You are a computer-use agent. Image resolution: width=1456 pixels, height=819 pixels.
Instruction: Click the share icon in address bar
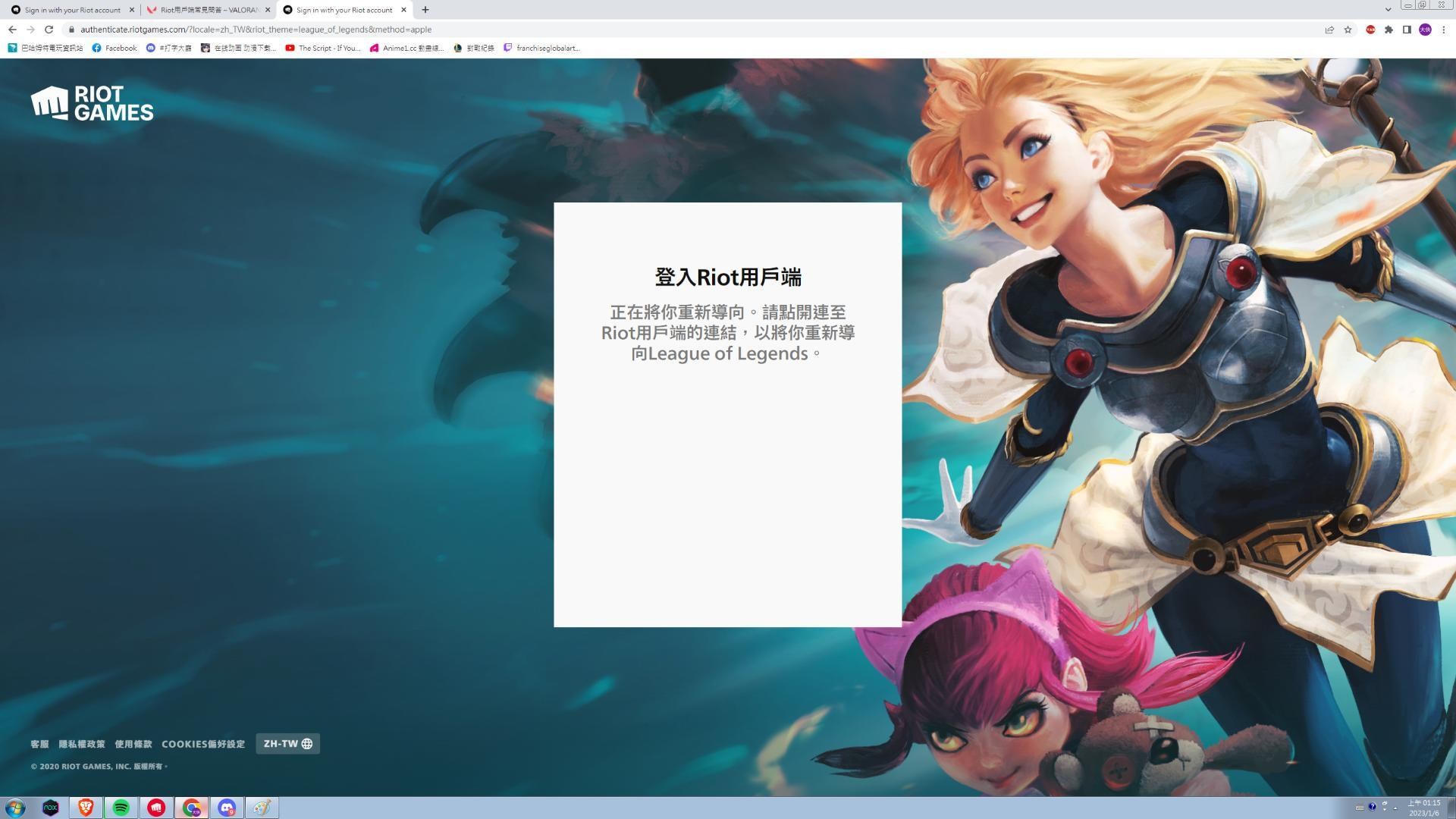click(x=1329, y=30)
